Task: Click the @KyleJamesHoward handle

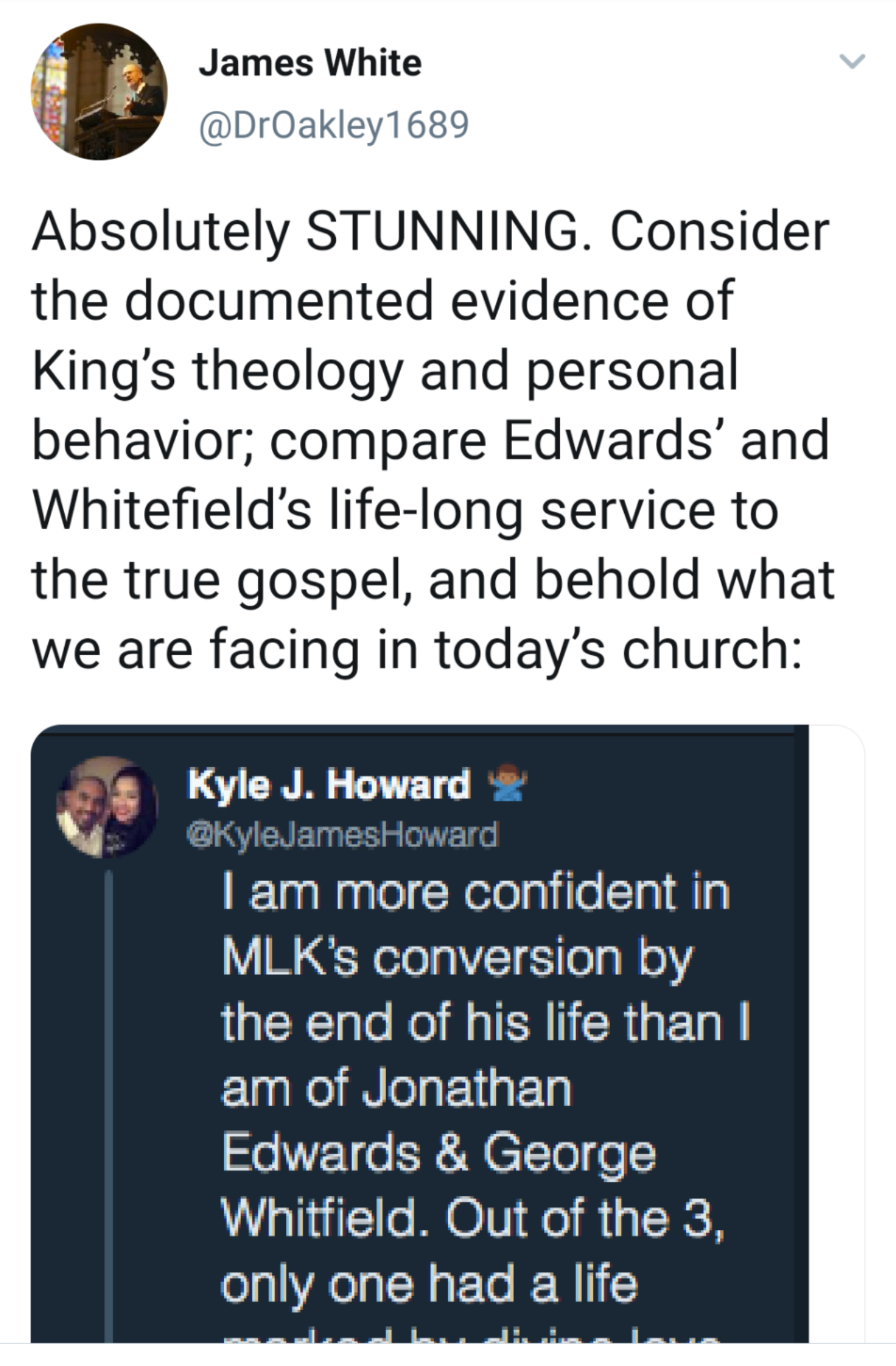Action: tap(342, 834)
